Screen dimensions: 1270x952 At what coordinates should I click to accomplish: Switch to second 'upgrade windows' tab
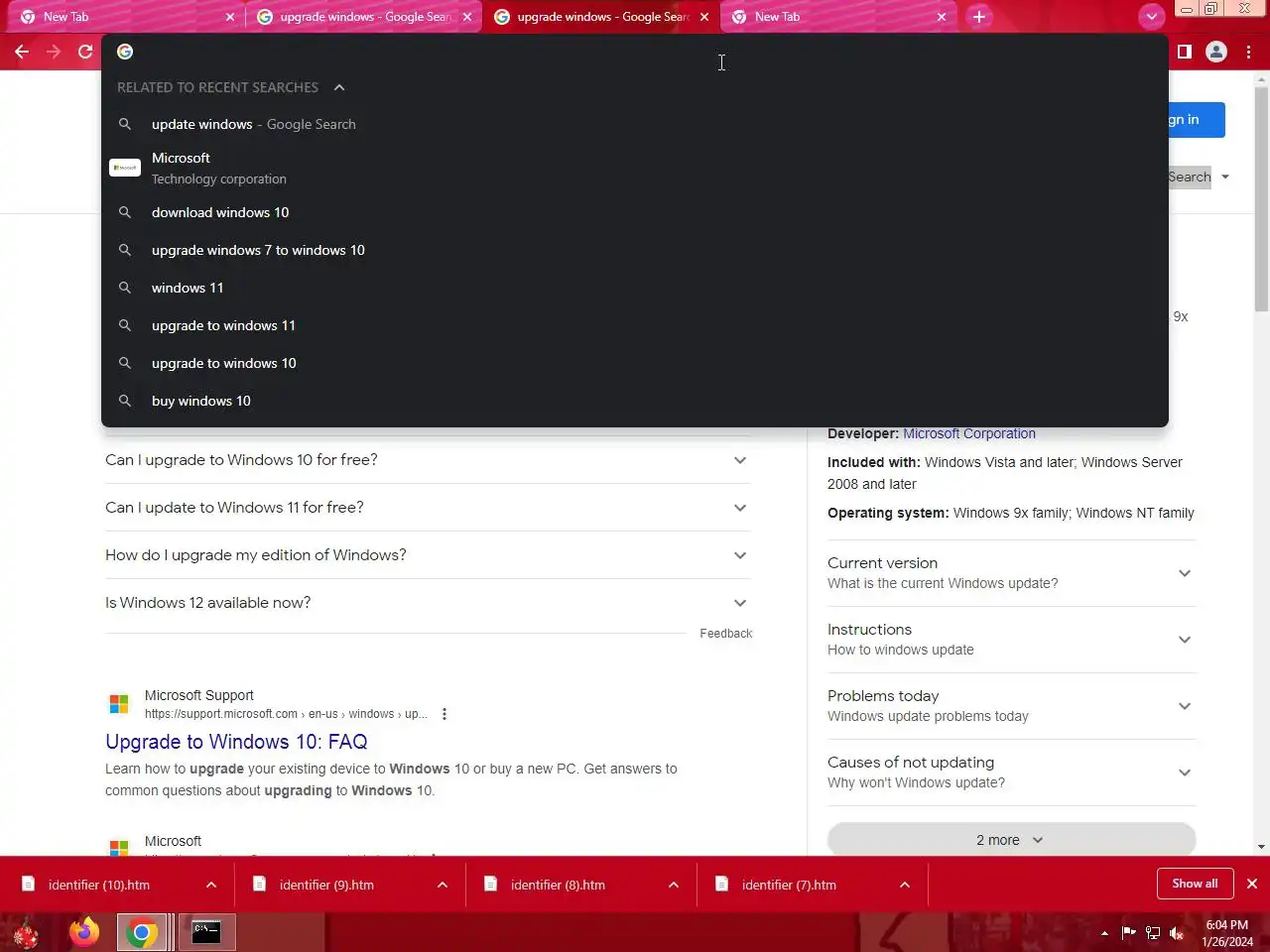pyautogui.click(x=601, y=17)
